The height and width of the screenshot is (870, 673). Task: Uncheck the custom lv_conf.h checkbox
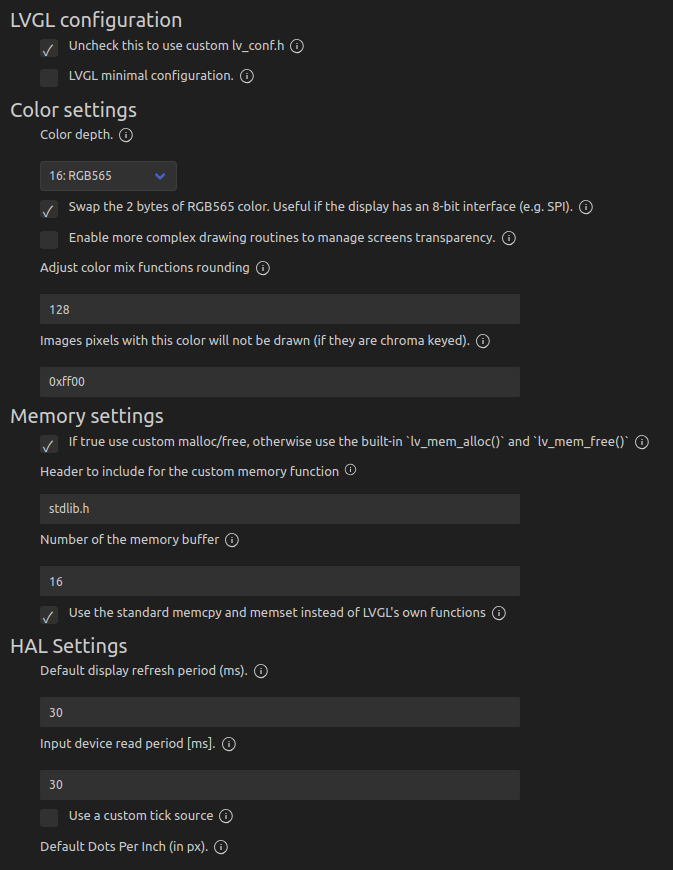(x=49, y=48)
